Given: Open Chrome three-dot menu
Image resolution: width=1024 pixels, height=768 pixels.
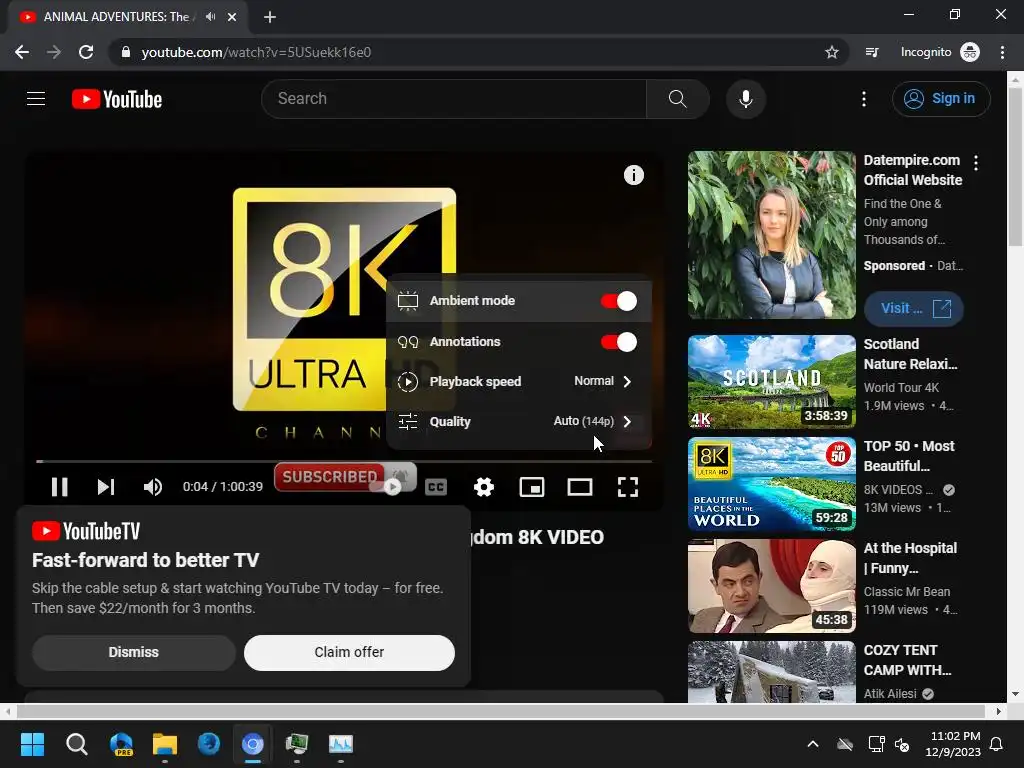Looking at the screenshot, I should (1002, 52).
